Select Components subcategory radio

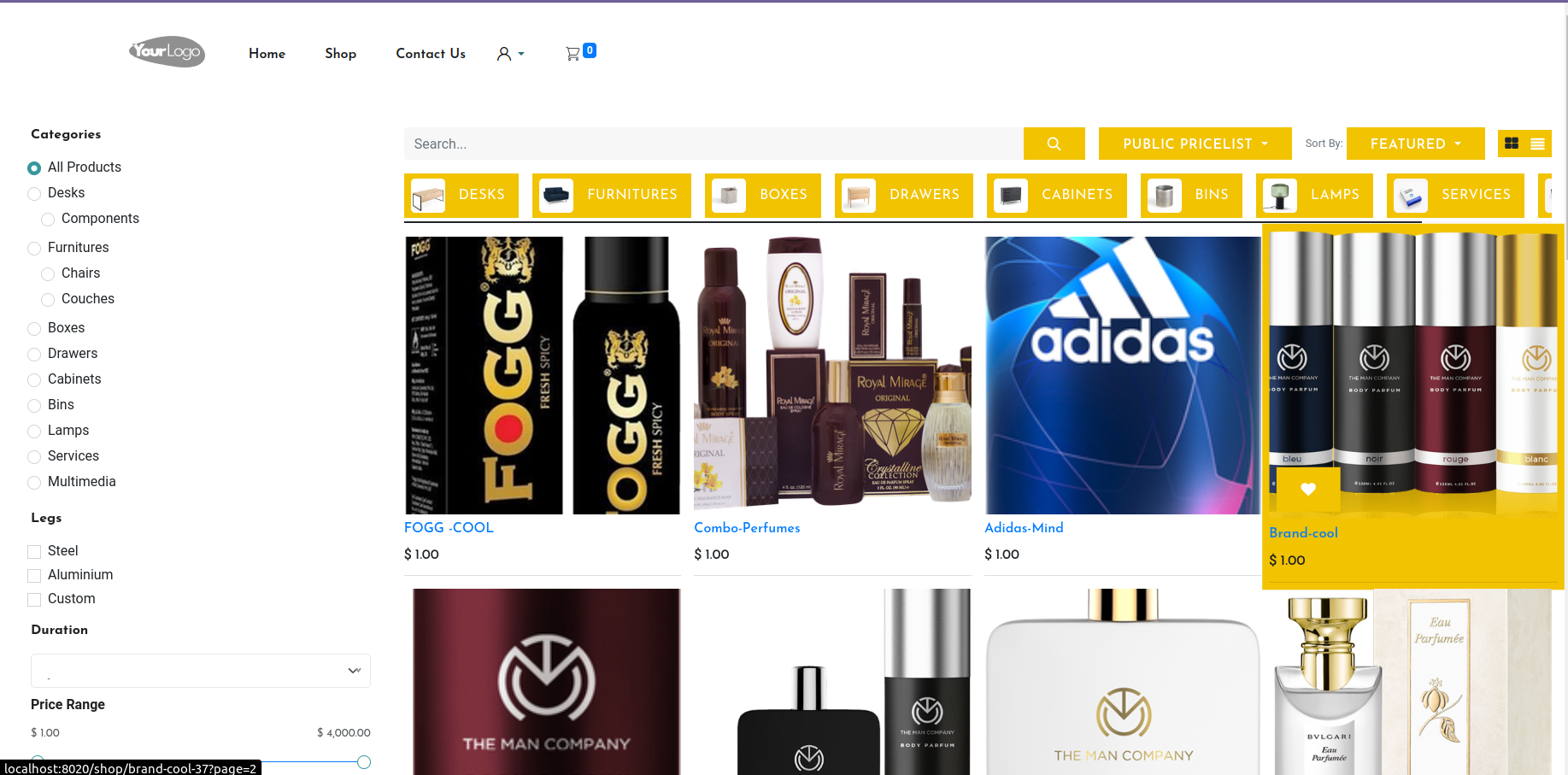(48, 220)
